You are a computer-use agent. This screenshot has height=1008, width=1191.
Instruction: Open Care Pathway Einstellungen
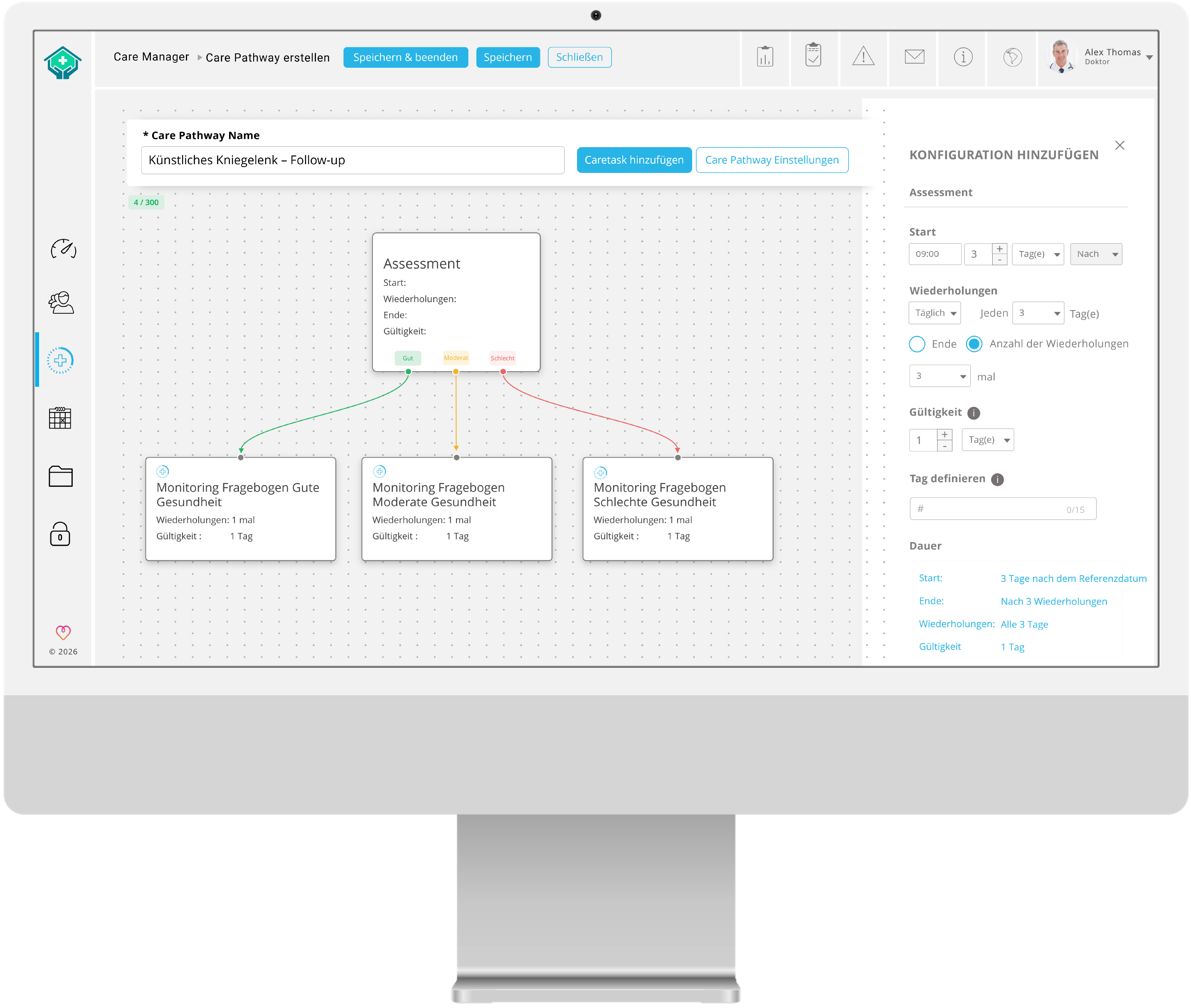772,160
